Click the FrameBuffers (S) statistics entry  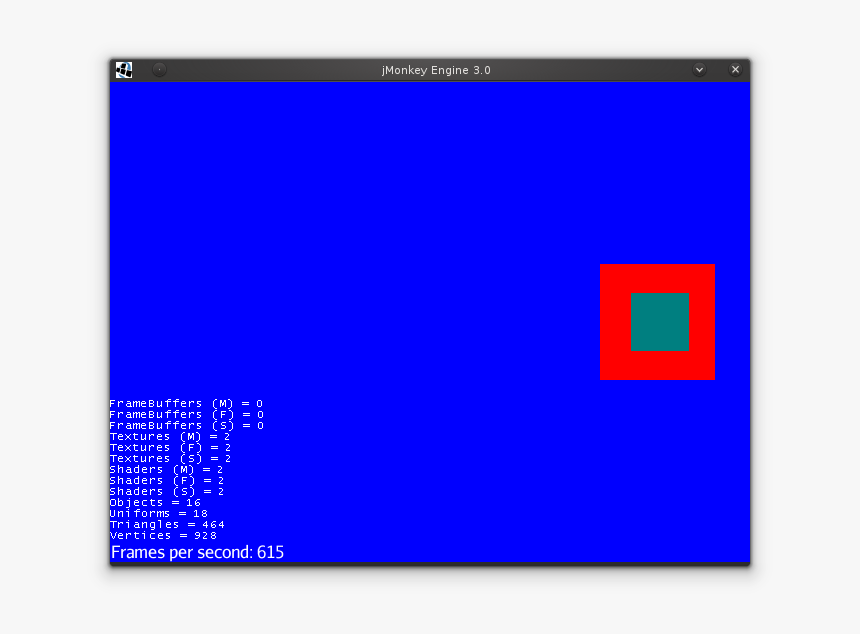(185, 425)
